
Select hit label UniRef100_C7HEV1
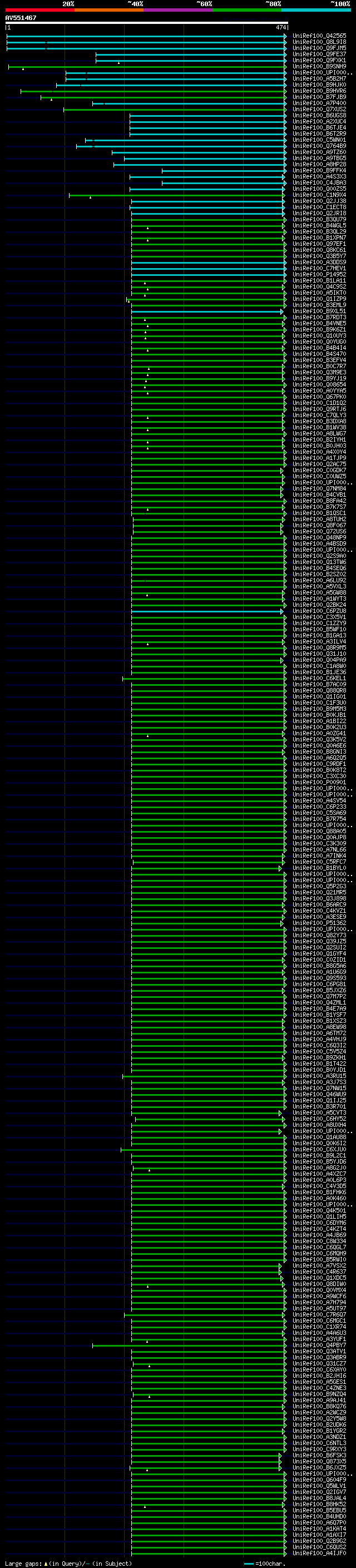tap(319, 269)
